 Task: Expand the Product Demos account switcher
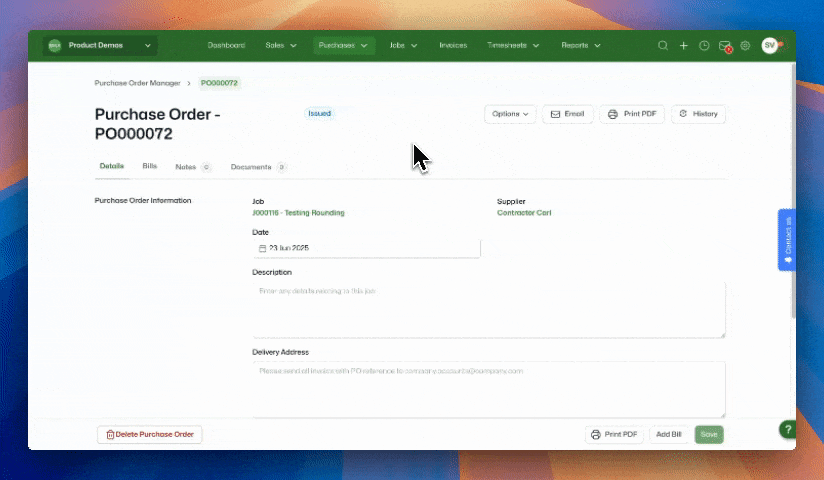pyautogui.click(x=100, y=46)
